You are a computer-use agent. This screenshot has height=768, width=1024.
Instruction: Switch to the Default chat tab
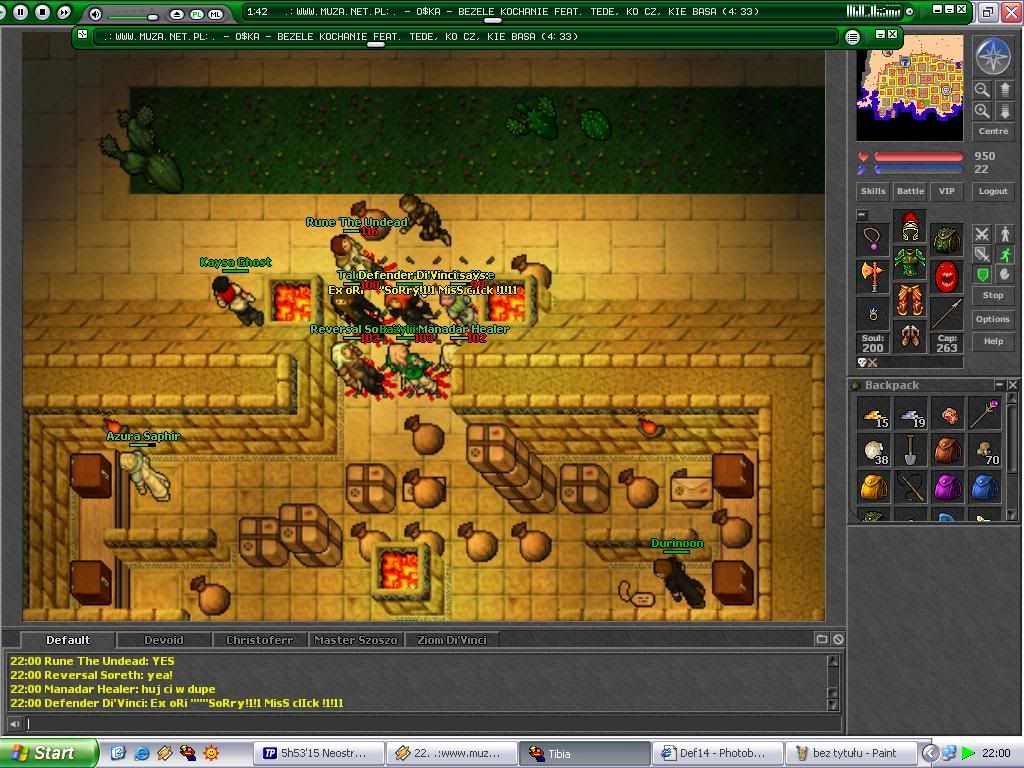point(68,640)
